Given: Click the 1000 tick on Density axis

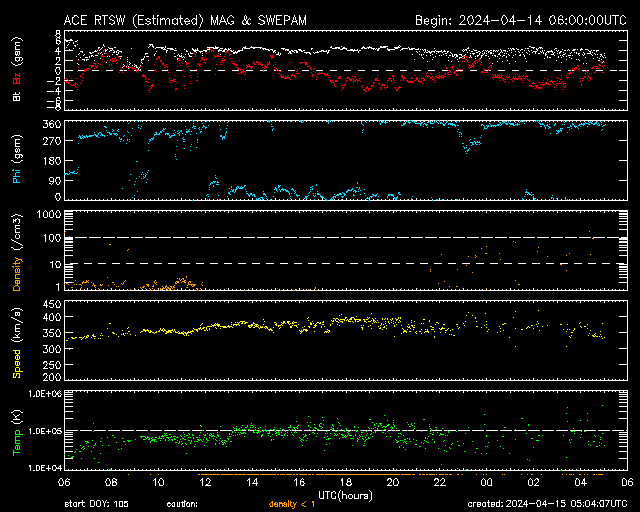Looking at the screenshot, I should pyautogui.click(x=49, y=215).
